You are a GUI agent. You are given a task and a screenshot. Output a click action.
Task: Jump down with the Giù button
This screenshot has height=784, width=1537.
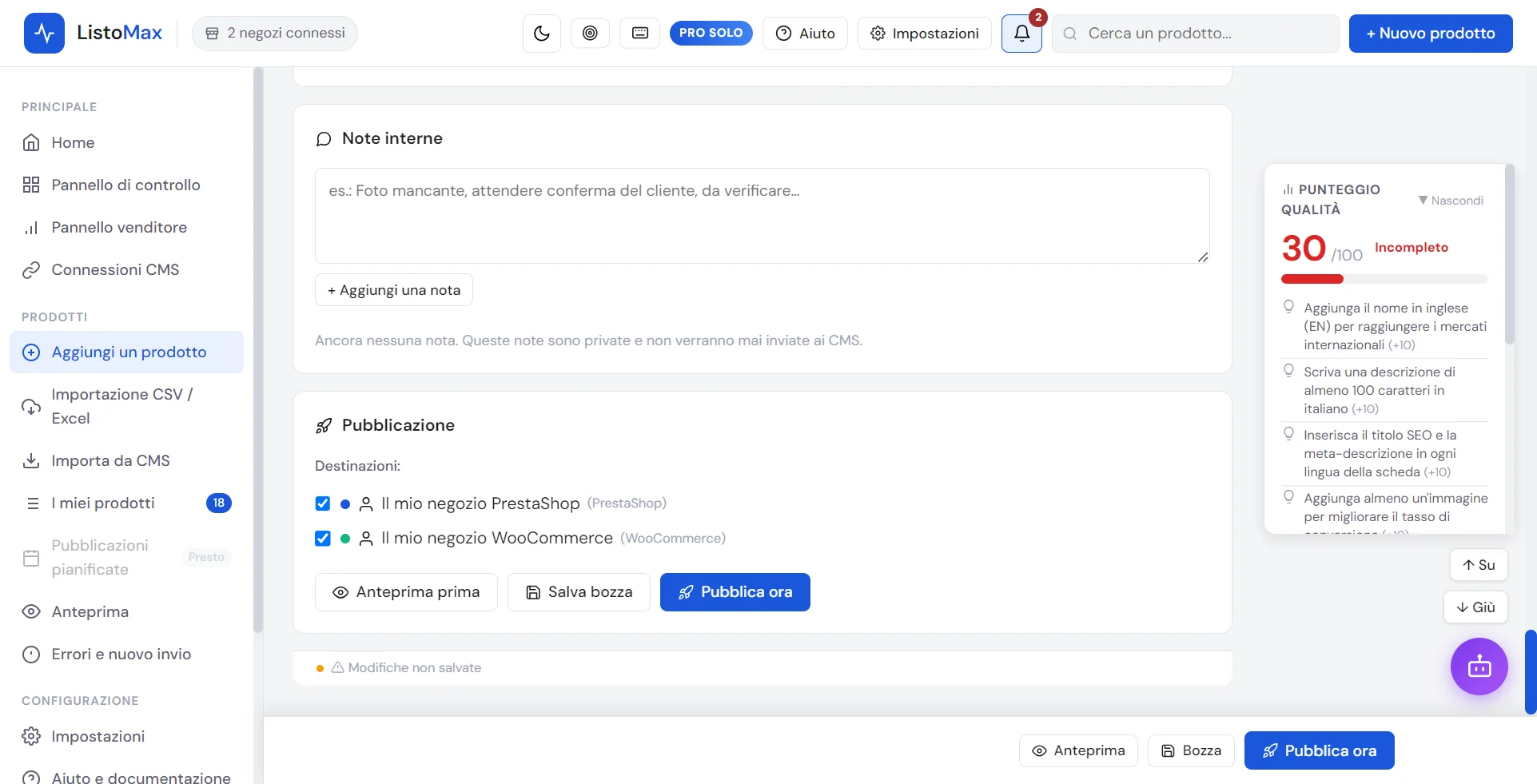point(1475,607)
